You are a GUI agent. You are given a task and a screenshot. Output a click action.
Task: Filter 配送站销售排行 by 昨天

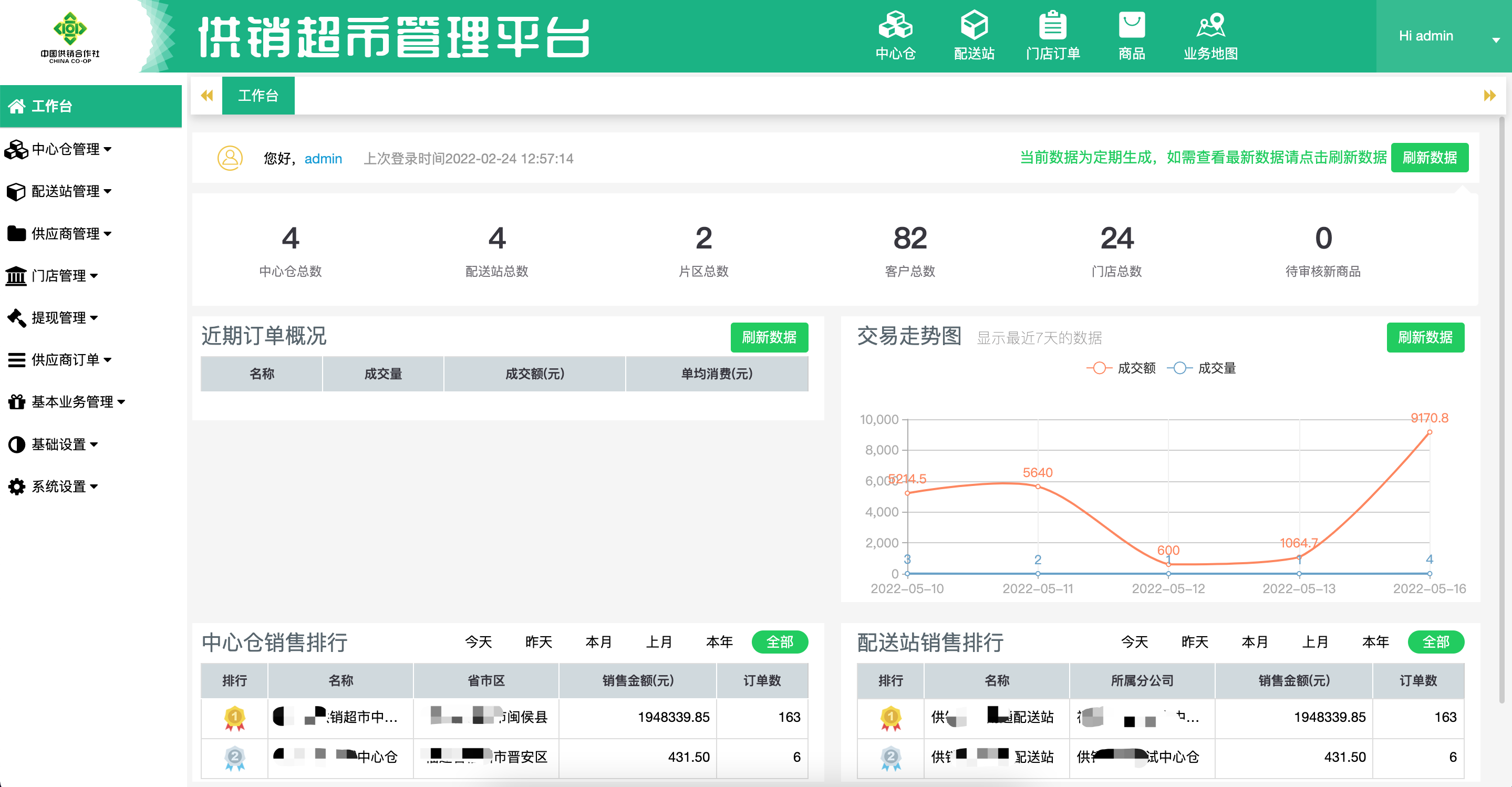pos(1195,642)
